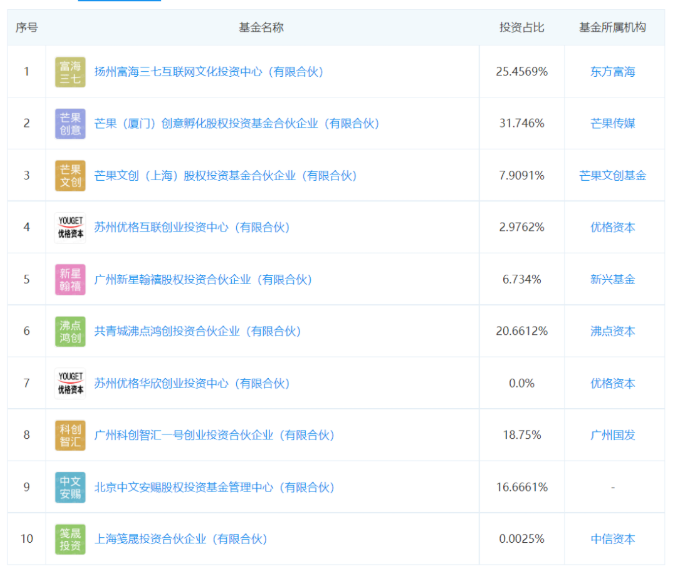
Task: Open 上海笺晟投资合伙企业 link
Action: (181, 539)
